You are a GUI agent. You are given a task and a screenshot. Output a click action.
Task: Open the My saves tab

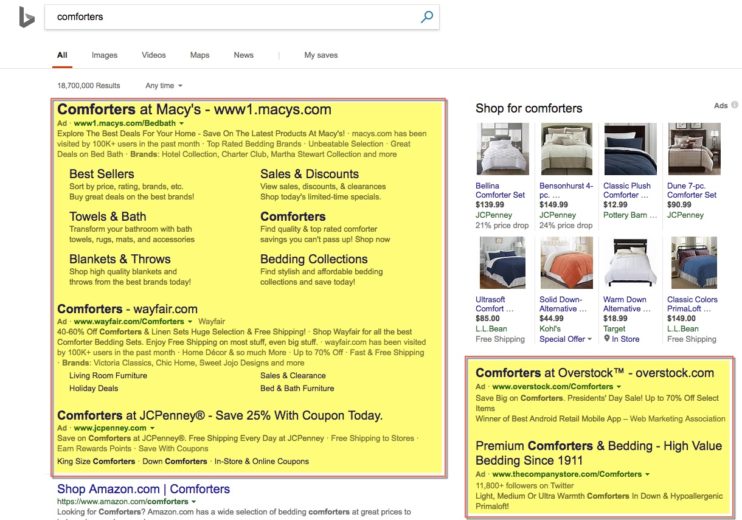coord(321,55)
